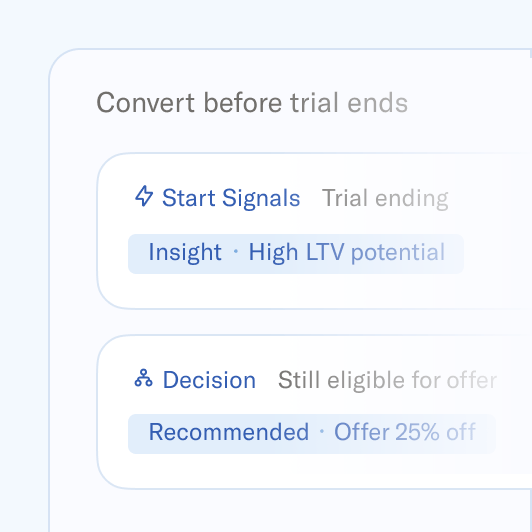Open the "Convert before trial ends" heading
The height and width of the screenshot is (532, 532).
pyautogui.click(x=252, y=103)
